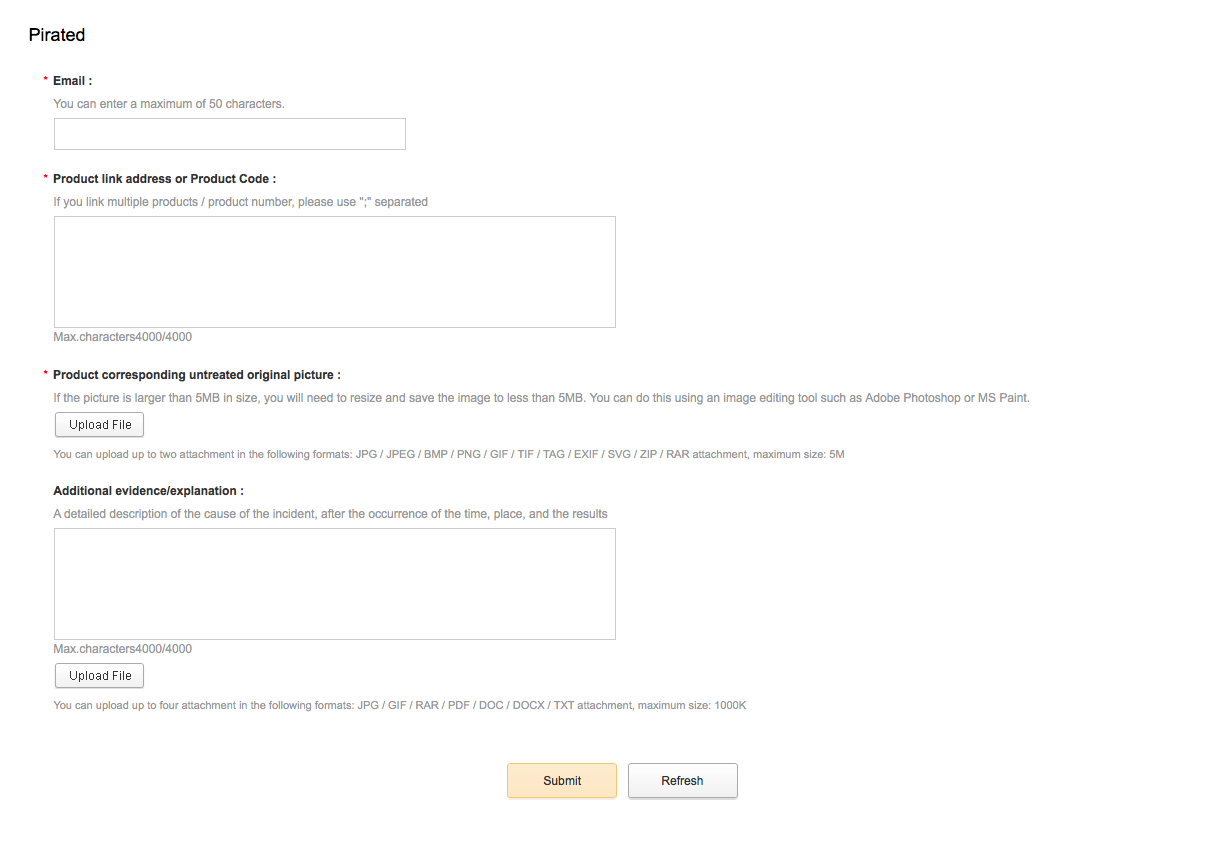Focus the Additional evidence/explanation text area
The width and height of the screenshot is (1226, 850).
[x=335, y=584]
